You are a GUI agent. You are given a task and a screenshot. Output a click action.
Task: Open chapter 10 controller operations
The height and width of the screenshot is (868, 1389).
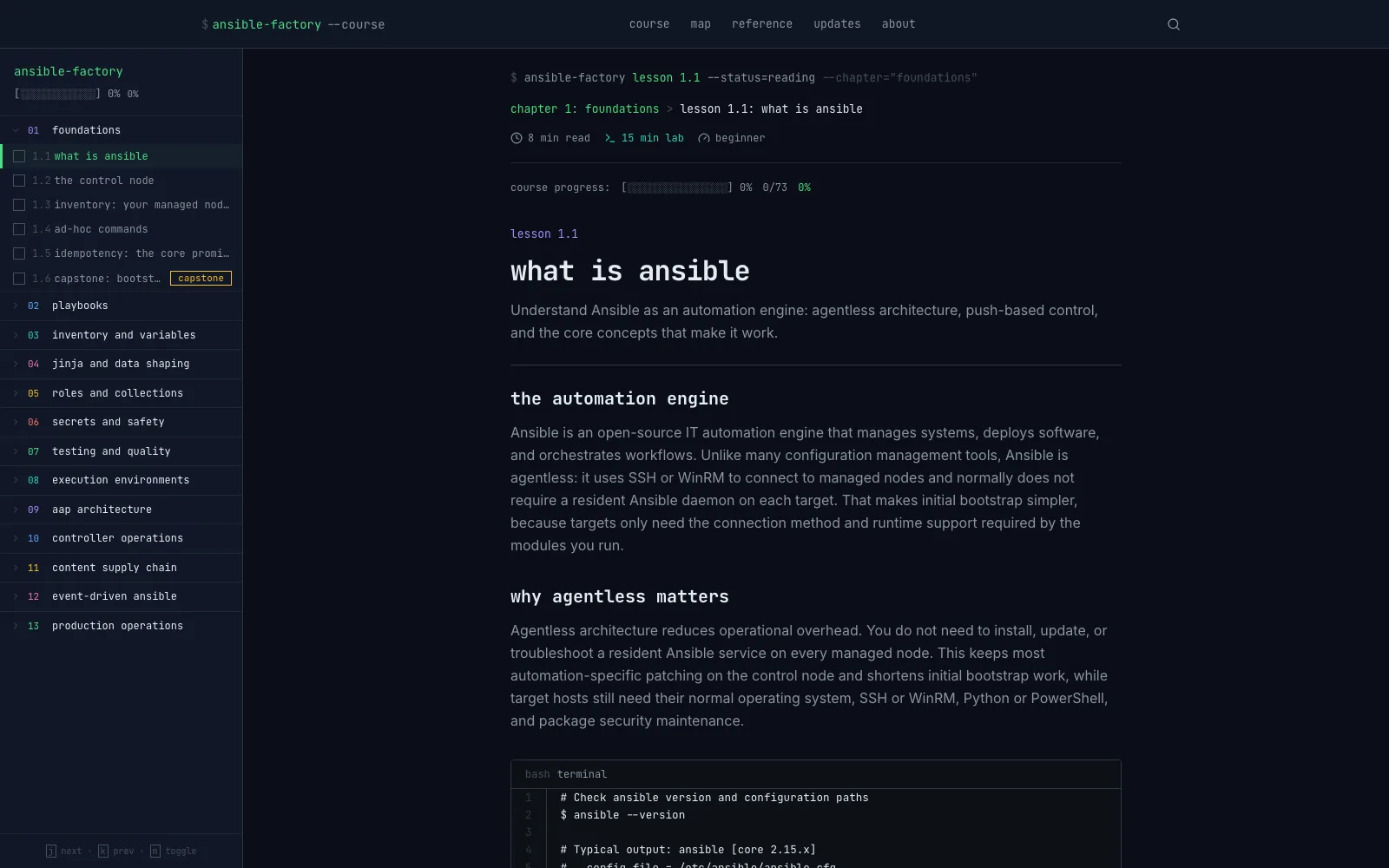pyautogui.click(x=122, y=538)
